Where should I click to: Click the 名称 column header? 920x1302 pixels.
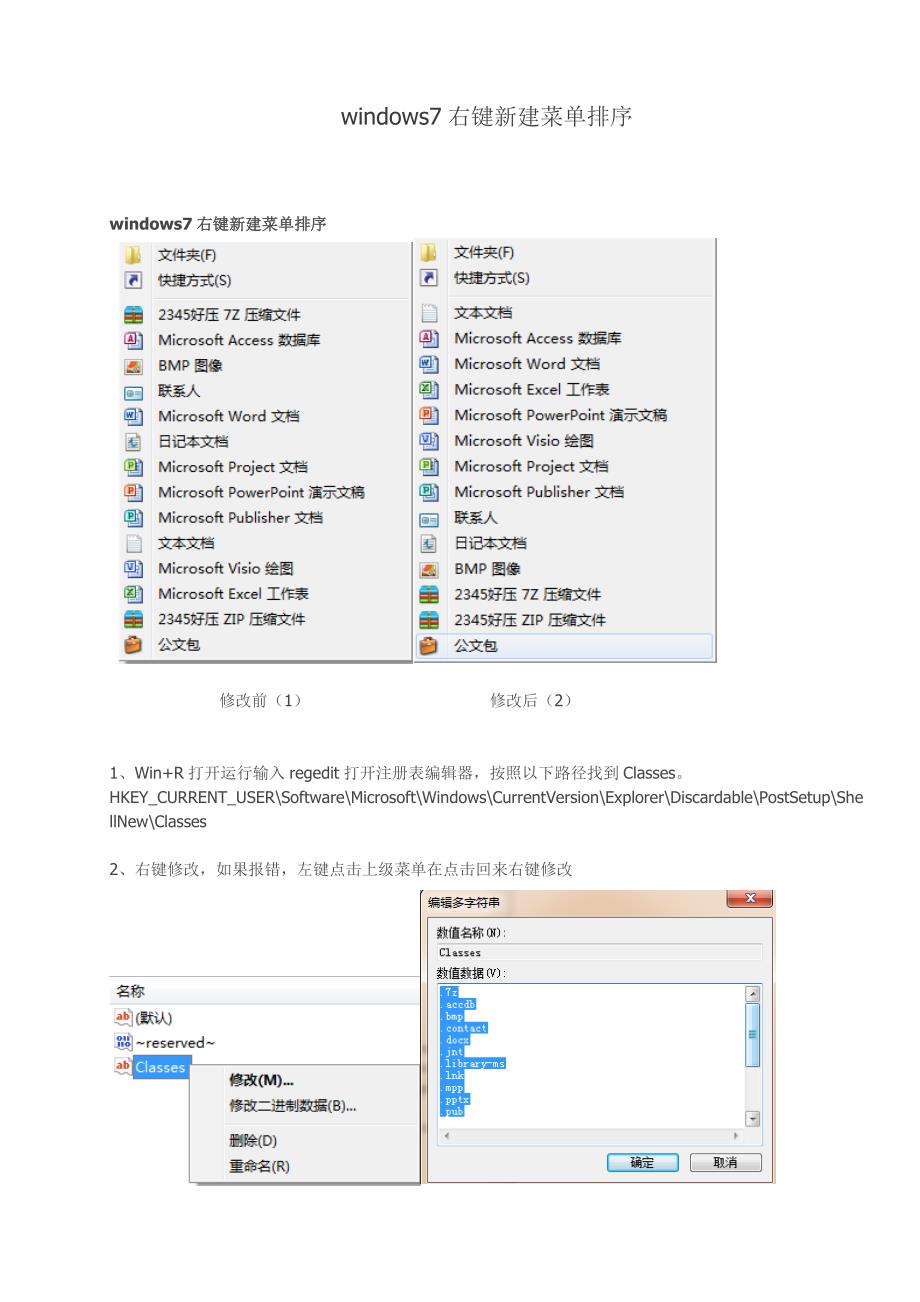[131, 991]
